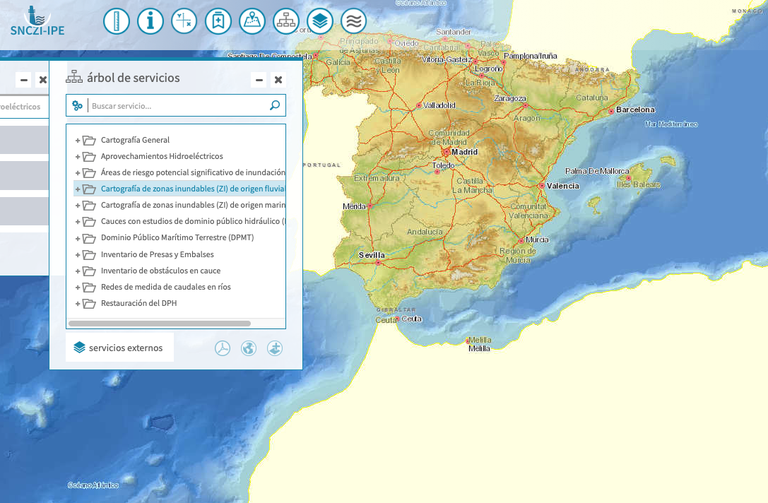Select the ruler measurement tool

pos(117,20)
